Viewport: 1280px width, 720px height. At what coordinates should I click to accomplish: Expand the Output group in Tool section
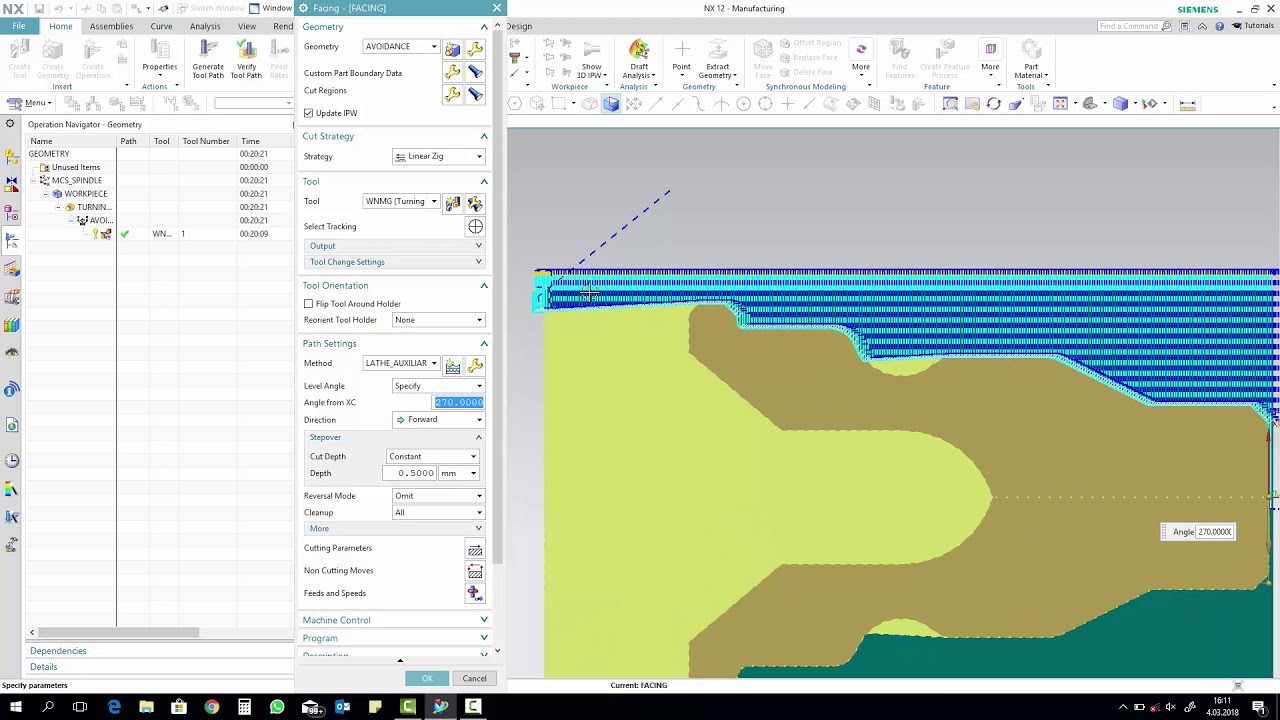(395, 246)
